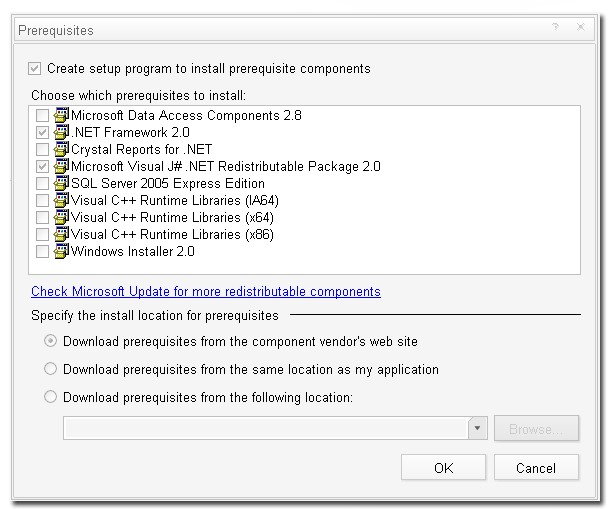Check Microsoft Data Access Components 2.8 checkbox
This screenshot has height=509, width=609.
point(42,115)
